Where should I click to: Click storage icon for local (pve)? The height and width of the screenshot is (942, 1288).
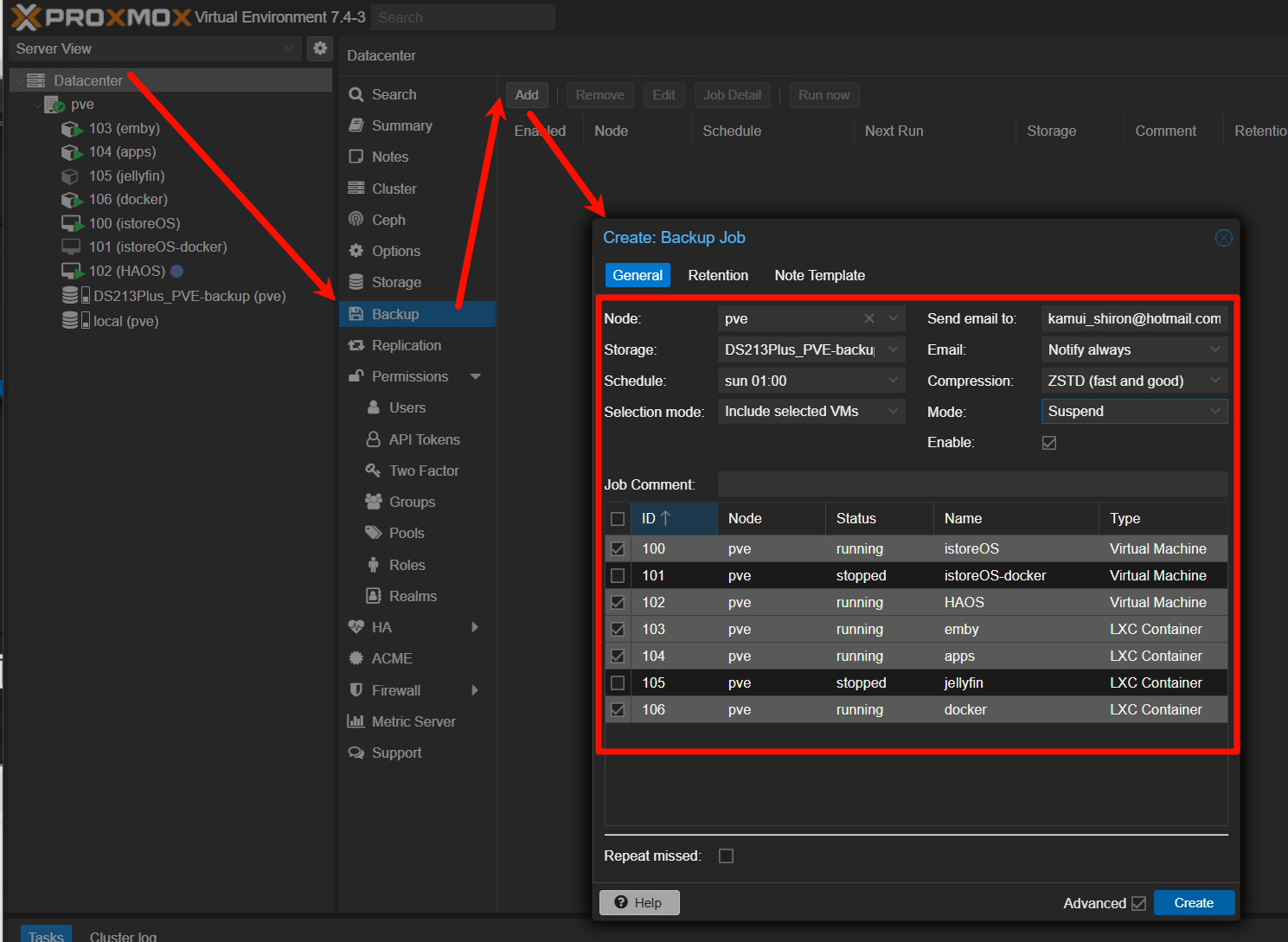pyautogui.click(x=75, y=321)
